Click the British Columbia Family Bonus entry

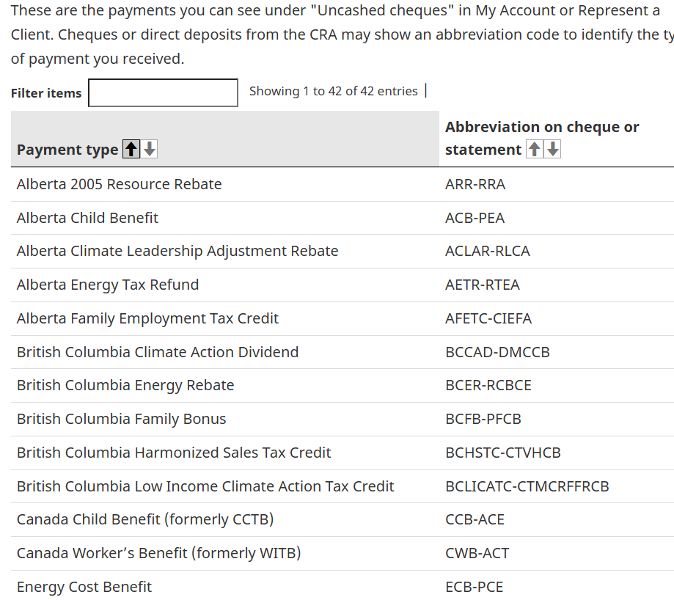pyautogui.click(x=121, y=419)
